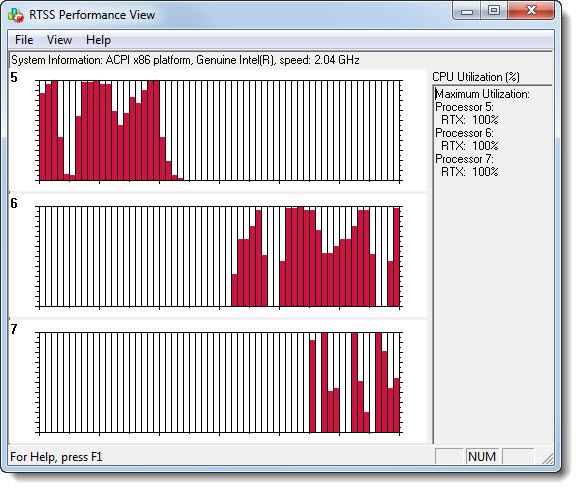
Task: Click the System Information text line
Action: coord(185,60)
